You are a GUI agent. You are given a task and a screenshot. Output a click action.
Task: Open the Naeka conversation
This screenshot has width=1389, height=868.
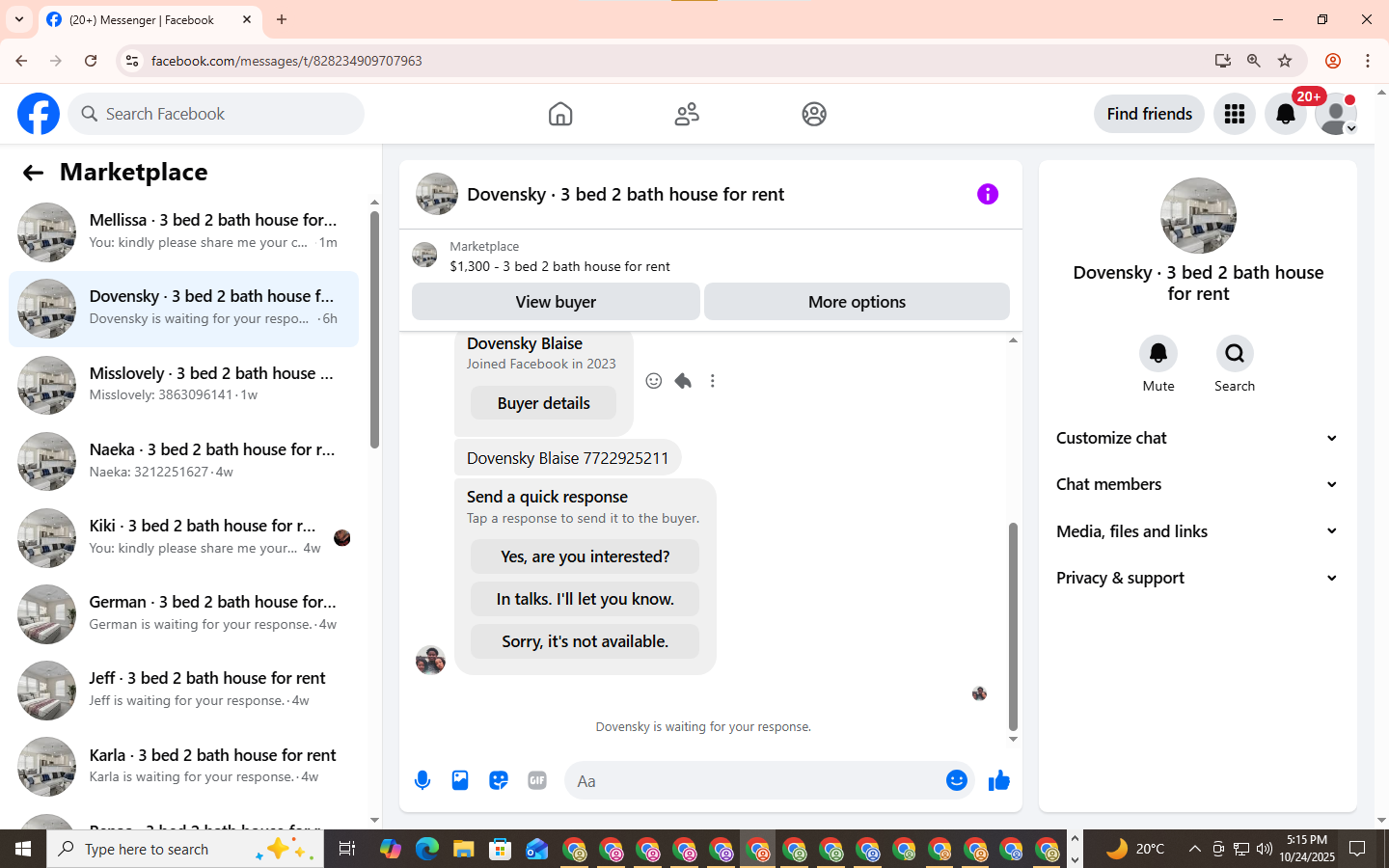183,461
